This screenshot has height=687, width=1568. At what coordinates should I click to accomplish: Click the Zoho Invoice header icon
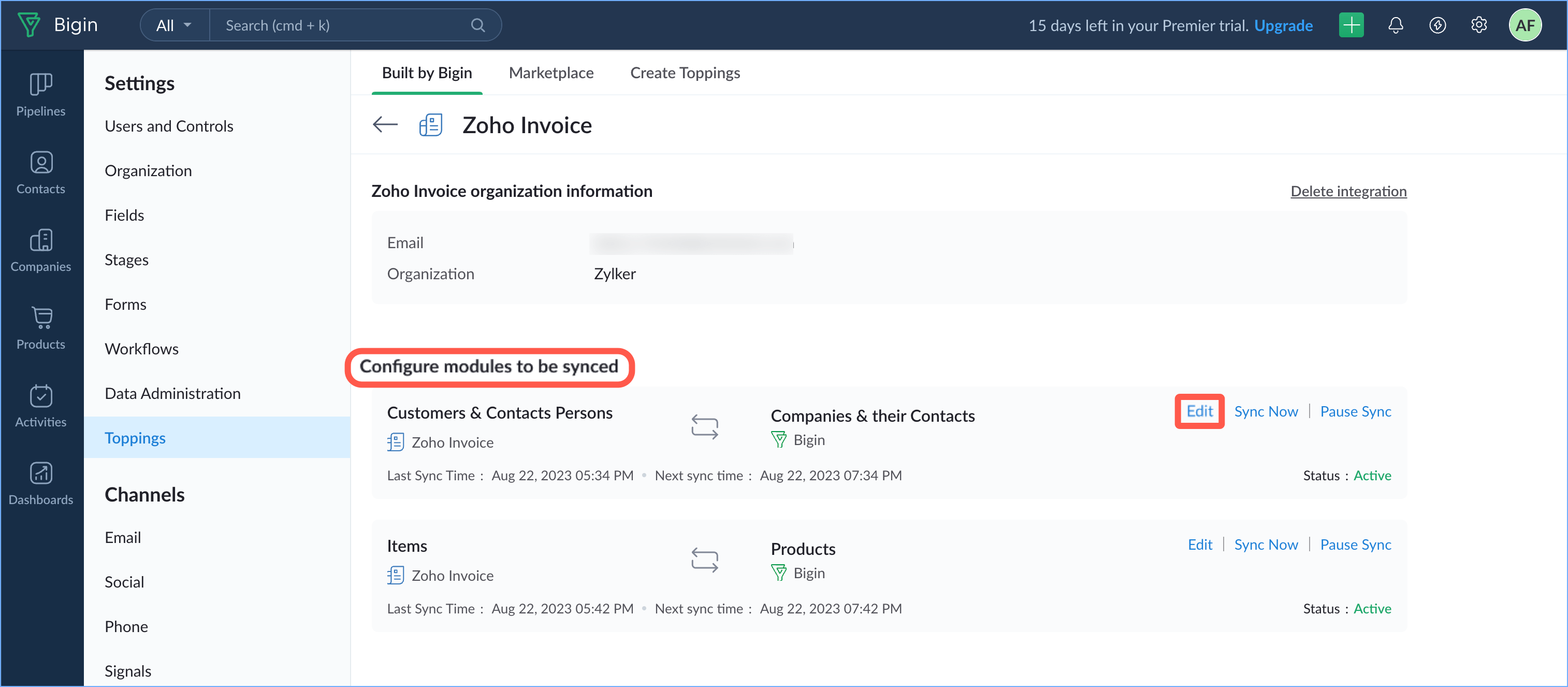(430, 125)
